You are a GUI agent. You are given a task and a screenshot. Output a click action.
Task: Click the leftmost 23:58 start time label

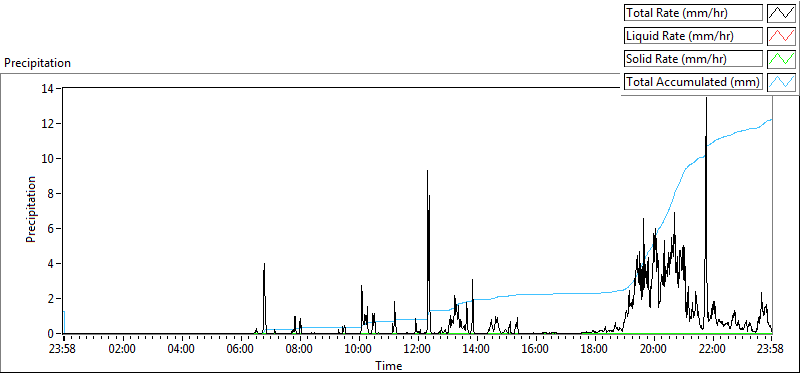point(64,350)
